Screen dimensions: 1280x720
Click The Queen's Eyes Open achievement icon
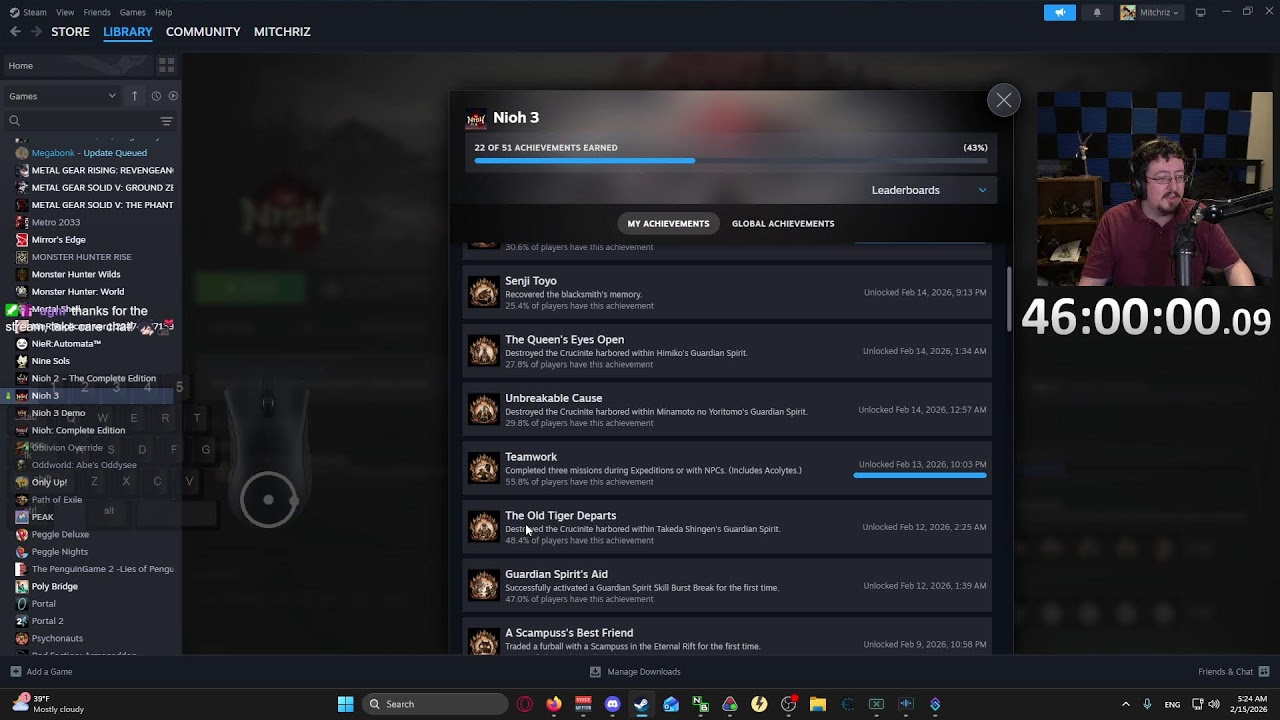click(x=483, y=351)
